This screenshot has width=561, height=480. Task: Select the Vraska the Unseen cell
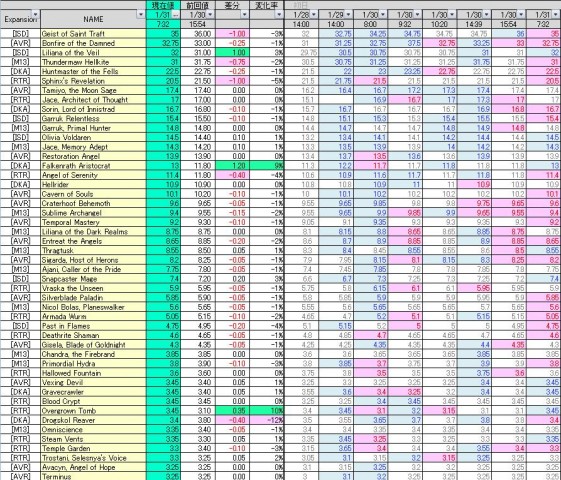point(93,288)
